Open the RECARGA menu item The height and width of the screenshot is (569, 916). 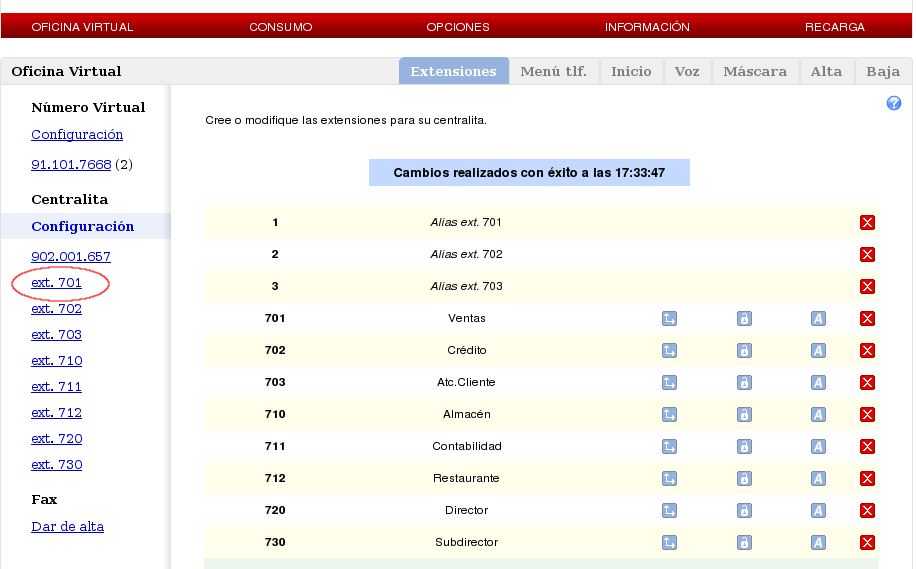pyautogui.click(x=834, y=27)
